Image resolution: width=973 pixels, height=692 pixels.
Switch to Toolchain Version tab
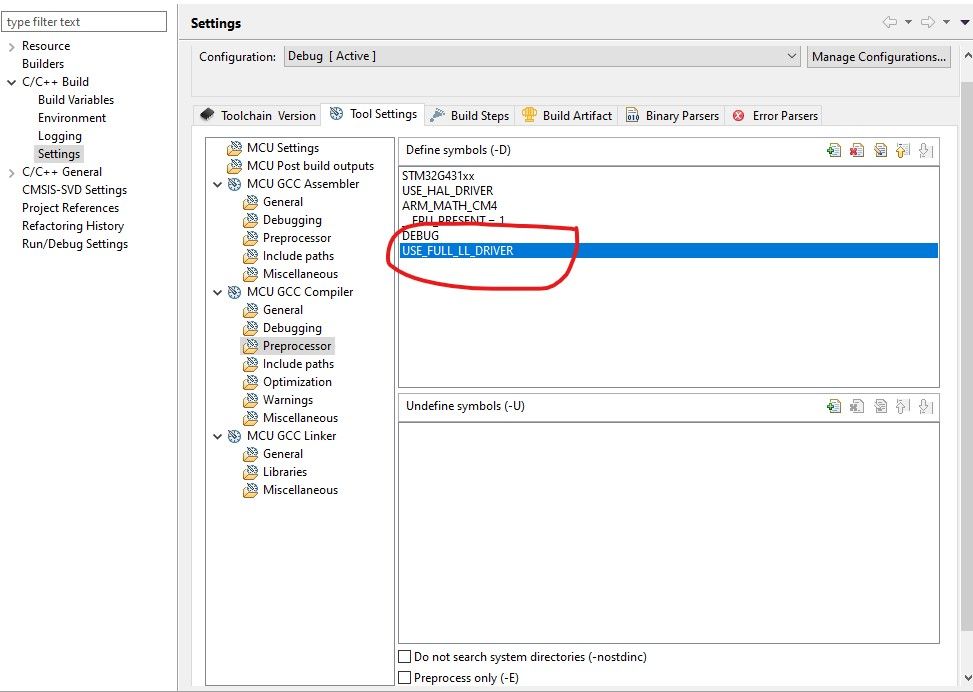(x=258, y=115)
